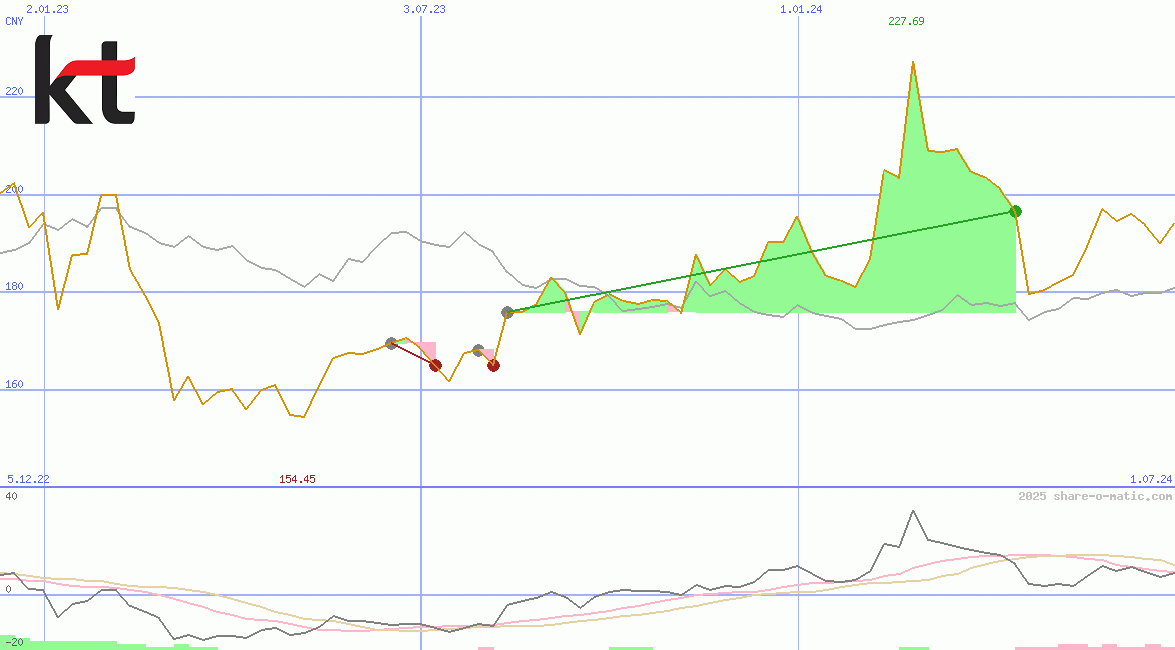Click the 154.45 low price label
Viewport: 1175px width, 650px height.
[x=297, y=479]
